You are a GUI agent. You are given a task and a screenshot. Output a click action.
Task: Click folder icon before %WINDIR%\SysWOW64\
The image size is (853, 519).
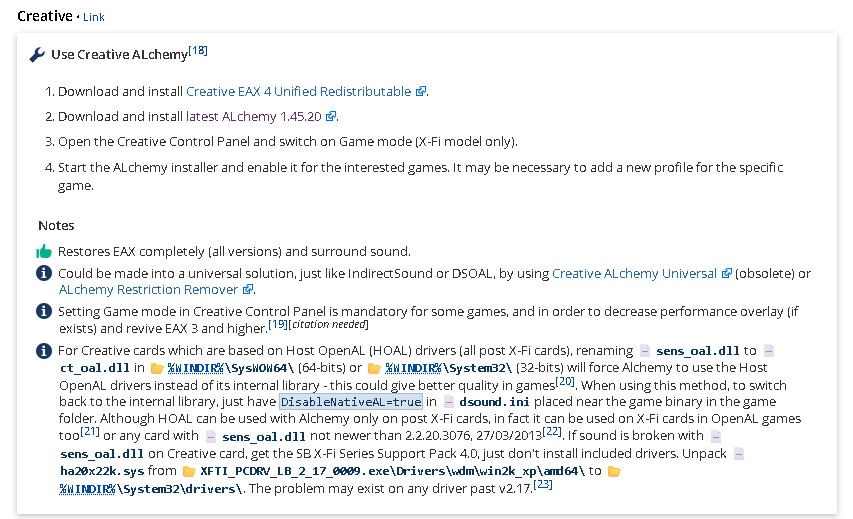[x=157, y=368]
